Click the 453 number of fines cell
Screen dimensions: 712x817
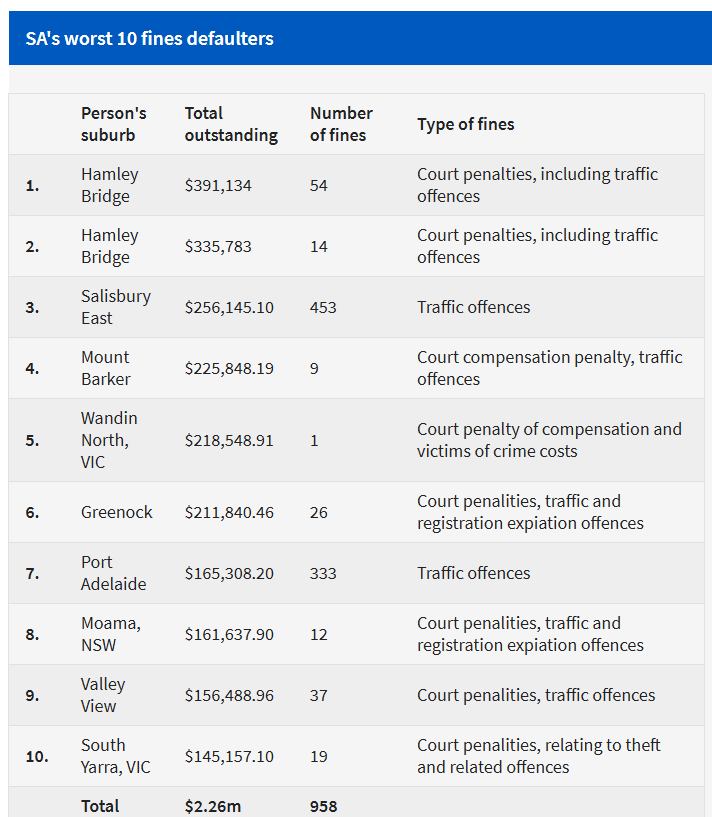[323, 307]
